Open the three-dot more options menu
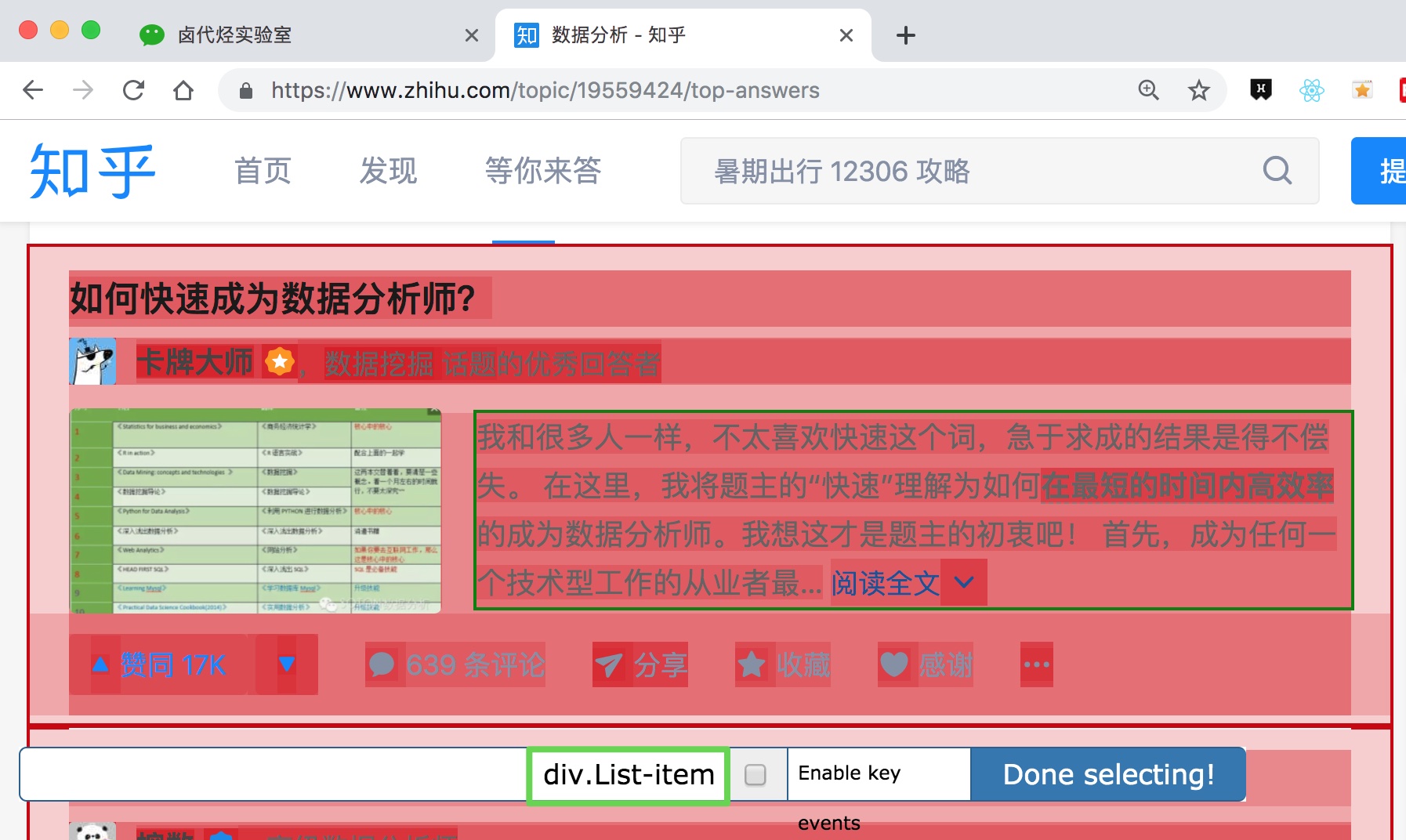1406x840 pixels. [1036, 664]
